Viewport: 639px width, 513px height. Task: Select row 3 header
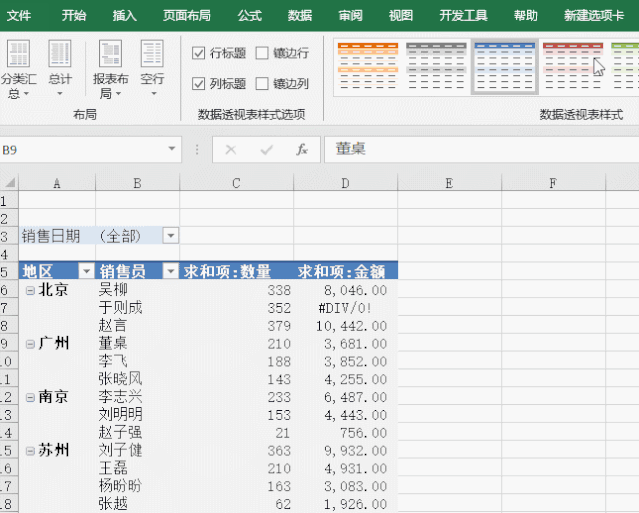[x=9, y=236]
